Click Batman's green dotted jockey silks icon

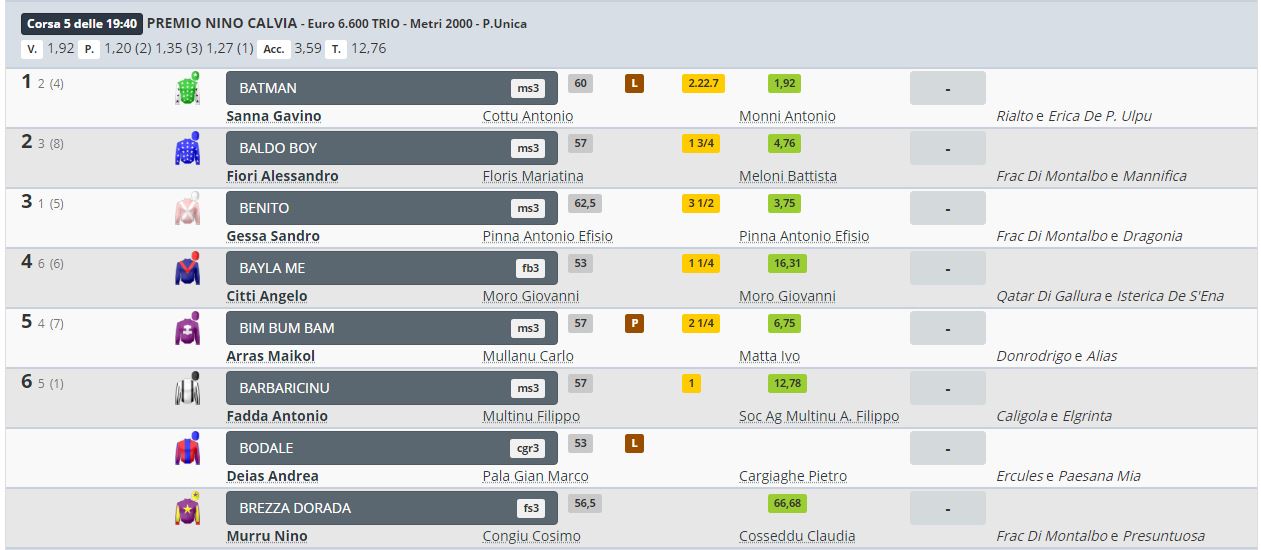pos(187,89)
